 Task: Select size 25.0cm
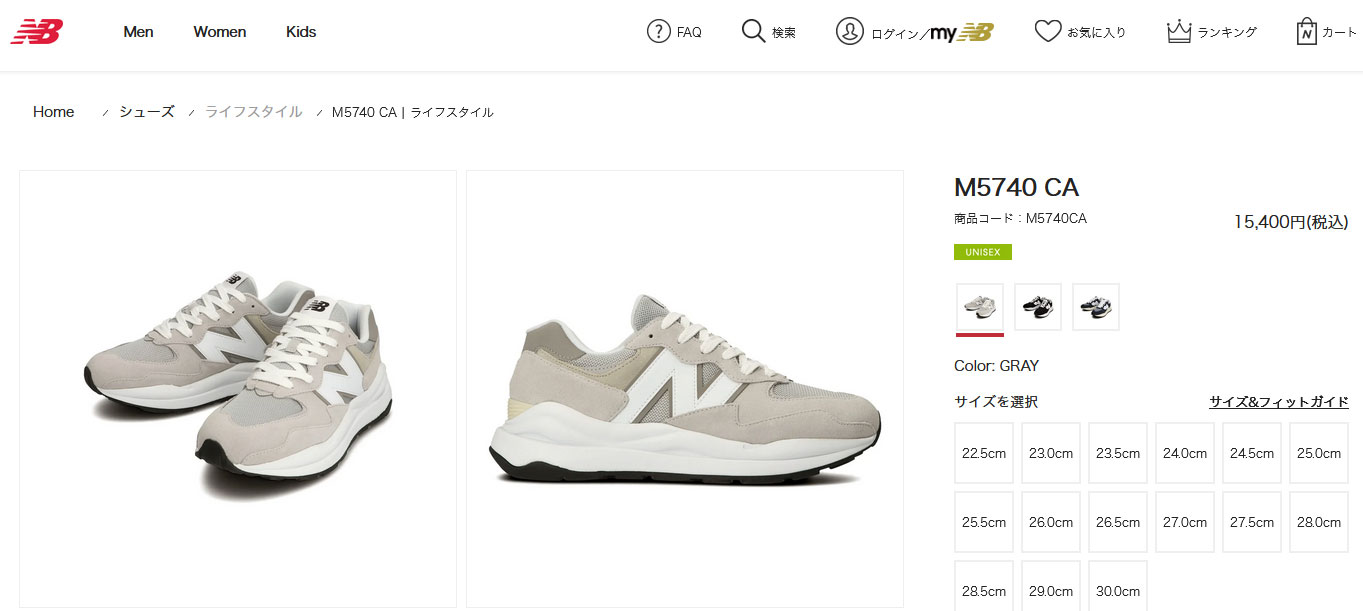[1319, 453]
